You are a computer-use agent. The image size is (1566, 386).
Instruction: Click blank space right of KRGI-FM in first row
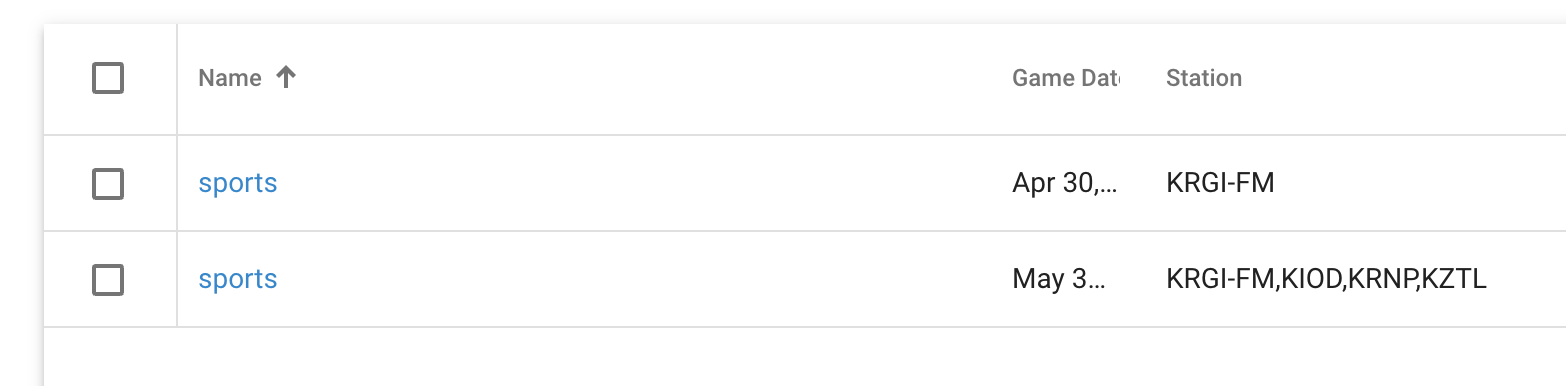pos(1420,184)
